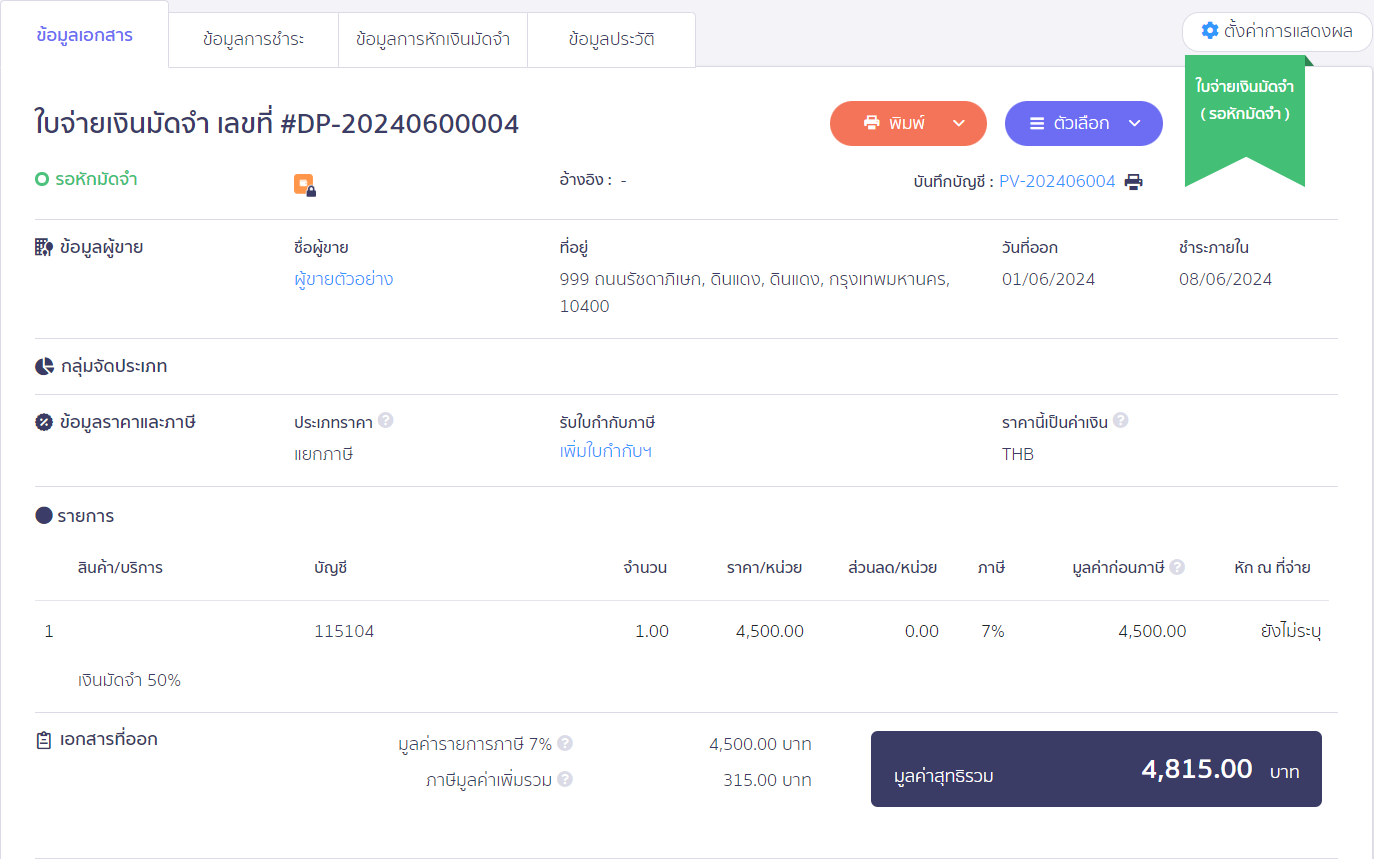Open the ข้อมูลประวัติ tab
Viewport: 1374px width, 859px height.
tap(611, 40)
